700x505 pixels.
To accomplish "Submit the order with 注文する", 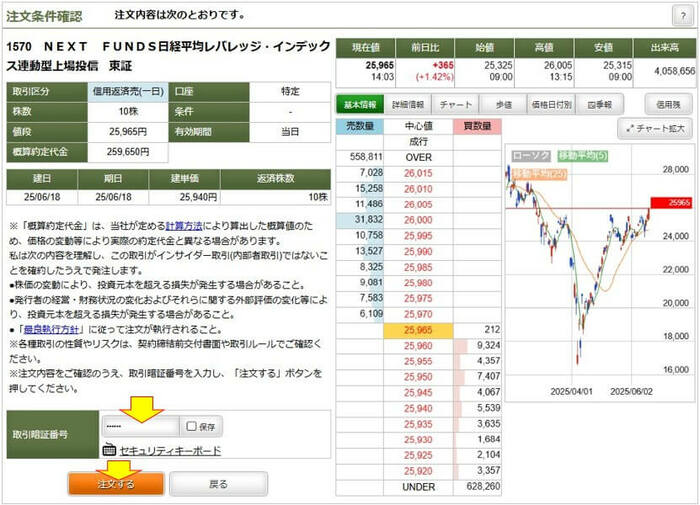I will point(116,484).
